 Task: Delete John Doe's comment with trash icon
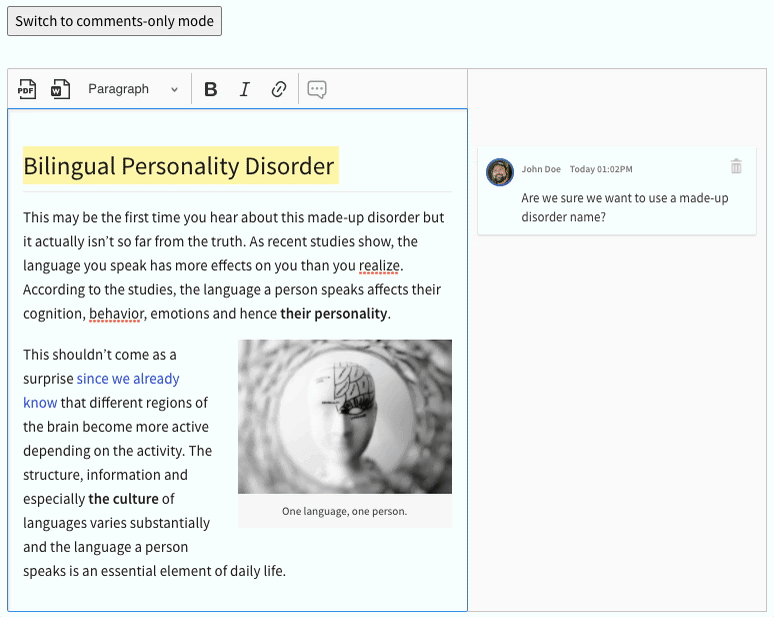coord(736,167)
